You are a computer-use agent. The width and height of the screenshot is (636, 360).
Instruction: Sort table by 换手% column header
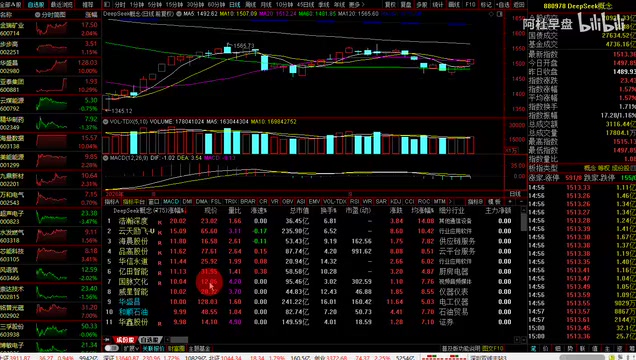click(329, 211)
